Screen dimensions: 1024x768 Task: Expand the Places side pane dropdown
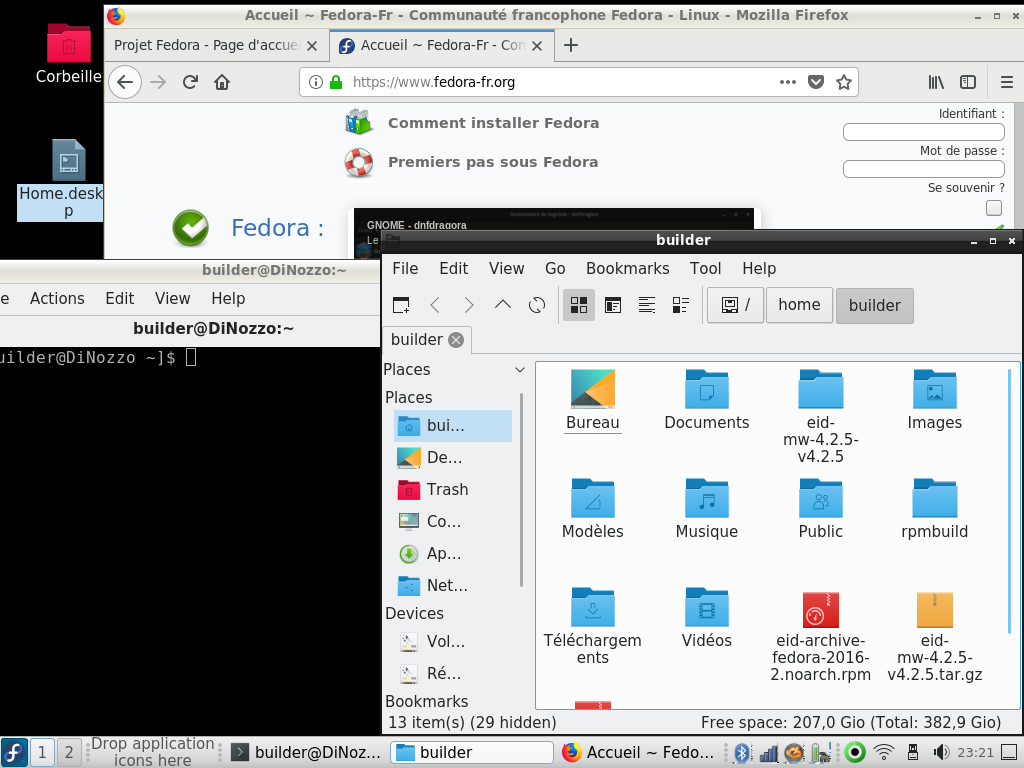coord(520,370)
